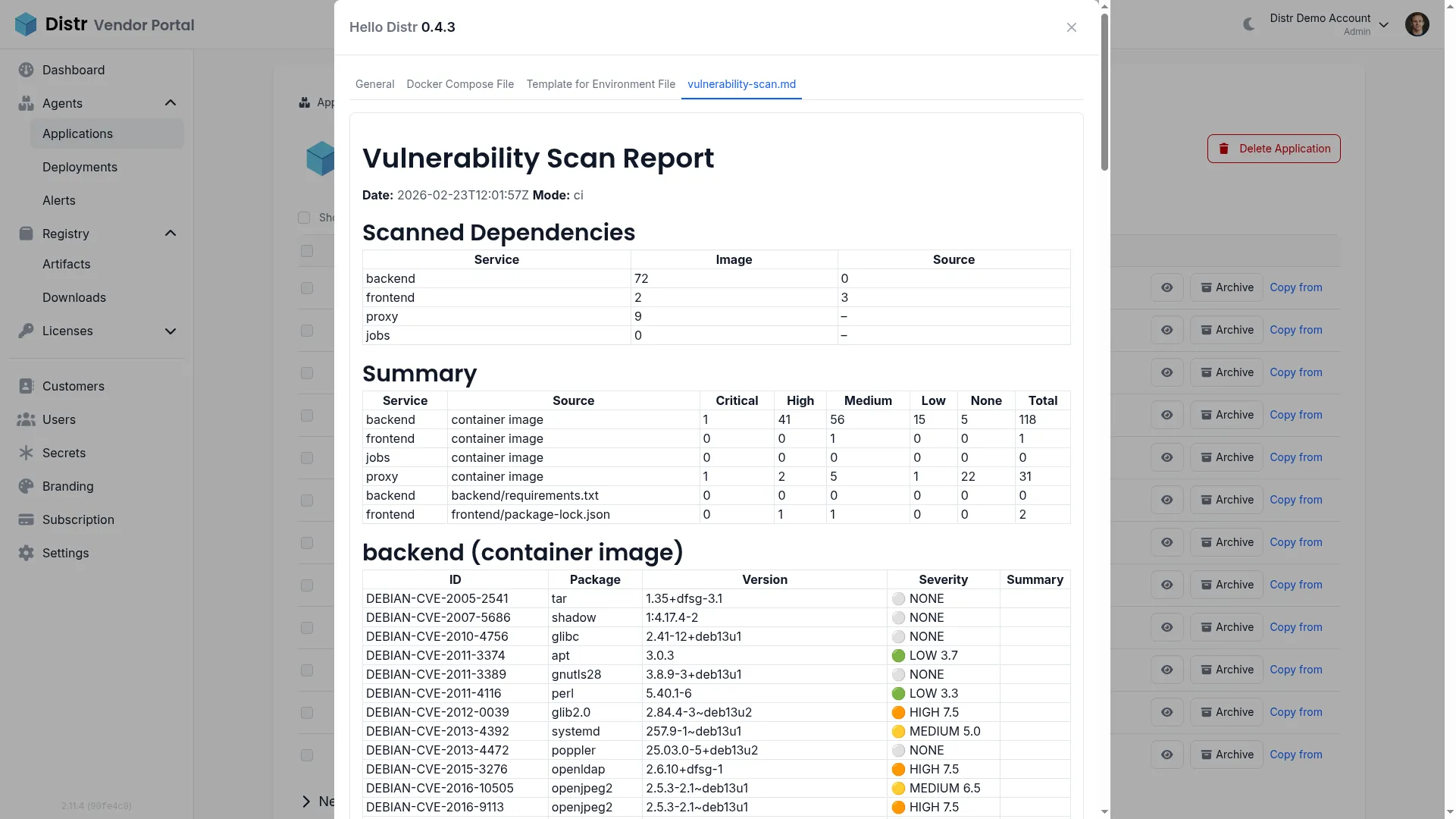Click the Delete Application button
Screen dimensions: 1456x819
point(1273,148)
